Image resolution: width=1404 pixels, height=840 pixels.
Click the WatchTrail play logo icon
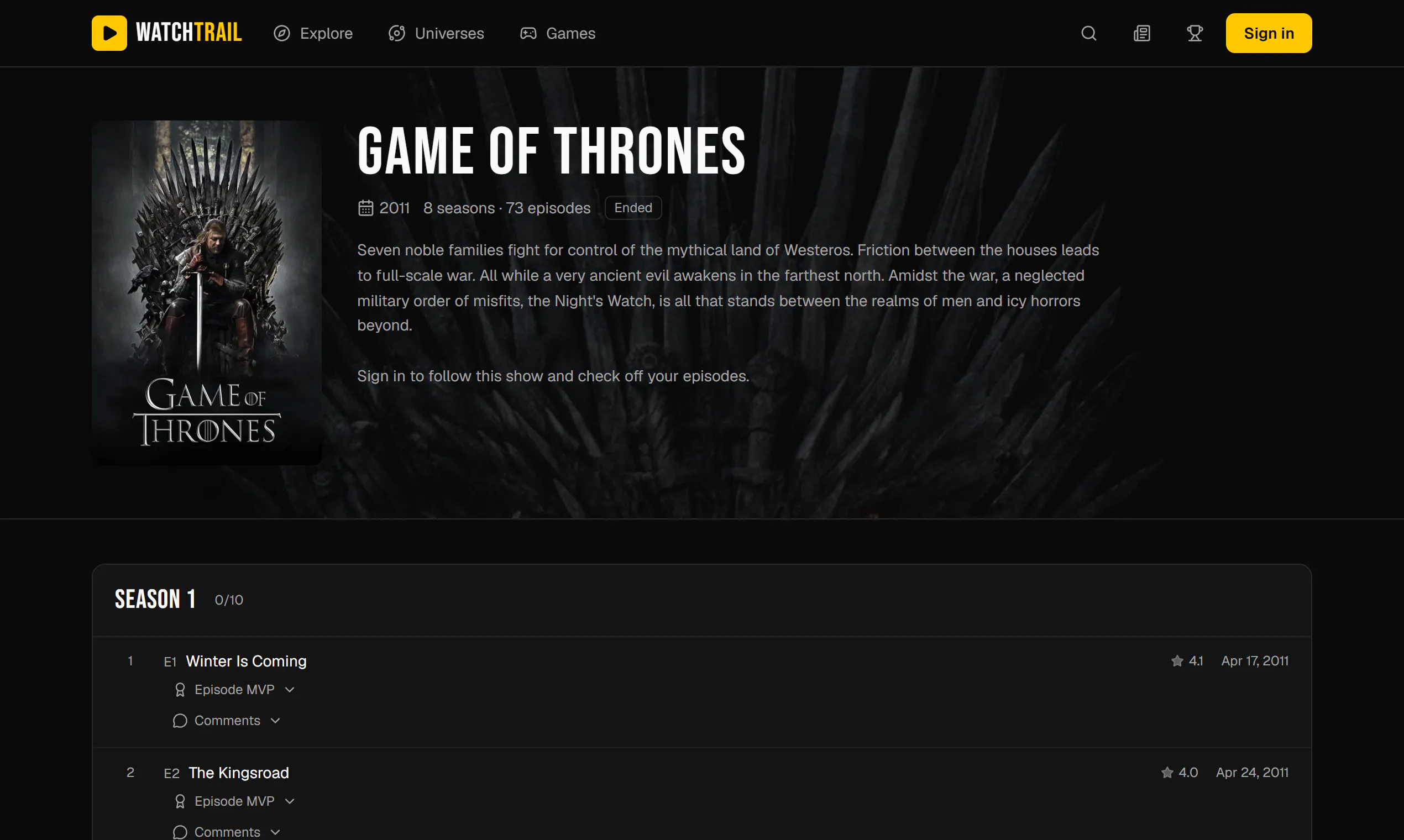point(109,33)
